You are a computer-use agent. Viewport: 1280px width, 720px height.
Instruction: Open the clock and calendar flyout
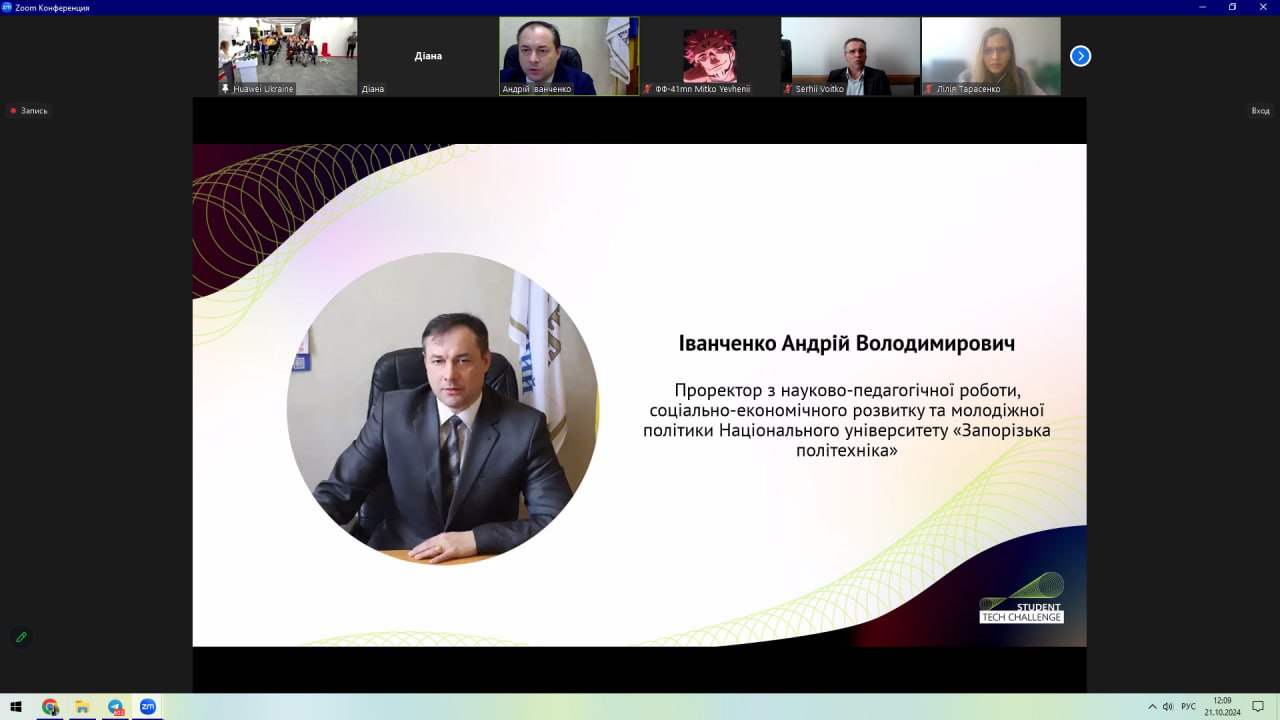pos(1222,707)
